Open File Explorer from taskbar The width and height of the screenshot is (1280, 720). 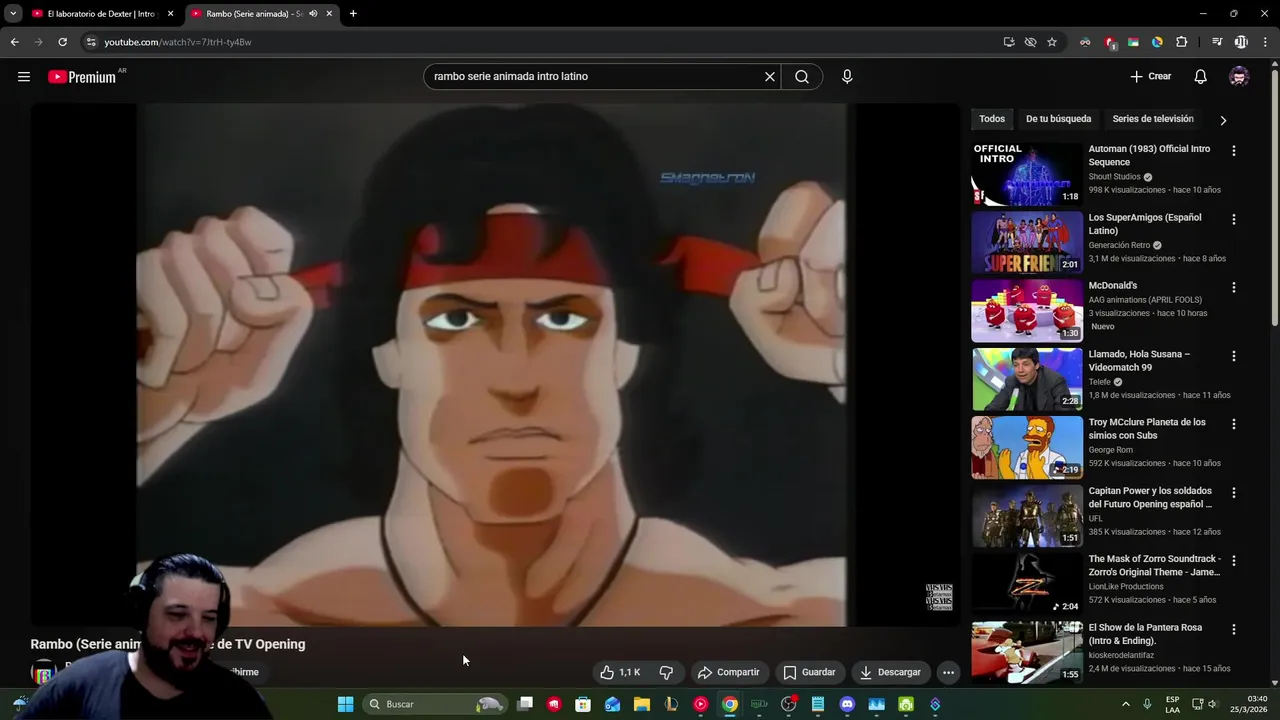pos(642,704)
